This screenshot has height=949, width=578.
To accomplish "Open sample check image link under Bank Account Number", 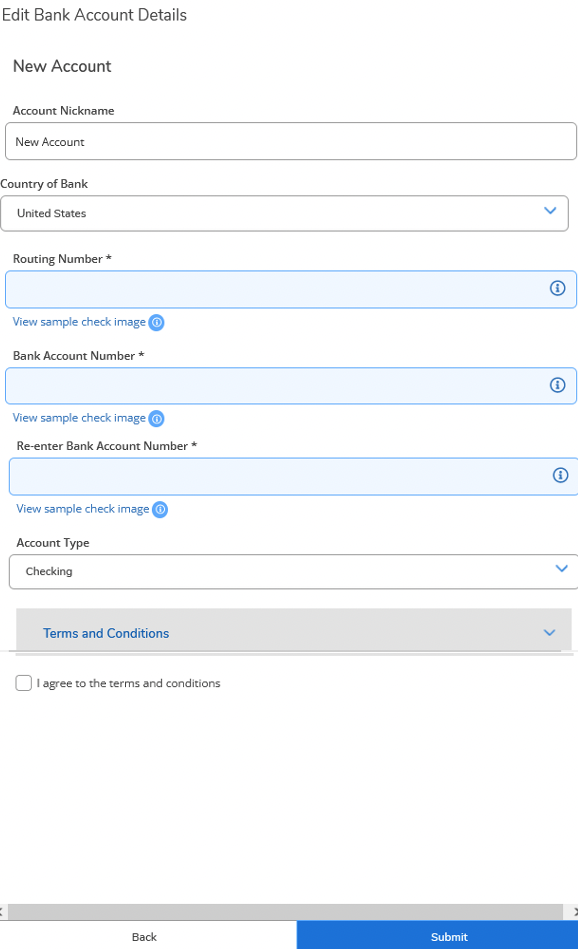I will (x=79, y=418).
